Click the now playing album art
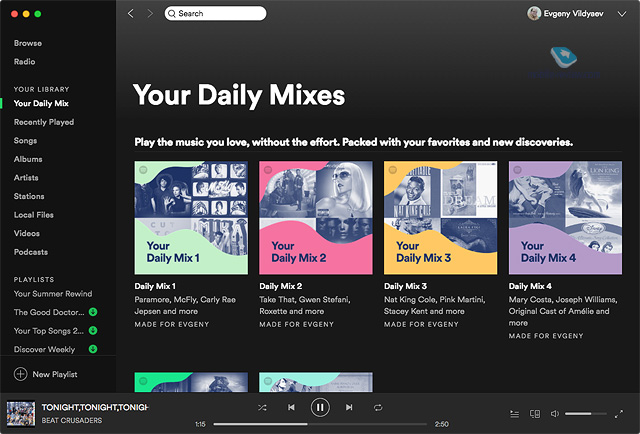The height and width of the screenshot is (434, 640). (x=21, y=414)
